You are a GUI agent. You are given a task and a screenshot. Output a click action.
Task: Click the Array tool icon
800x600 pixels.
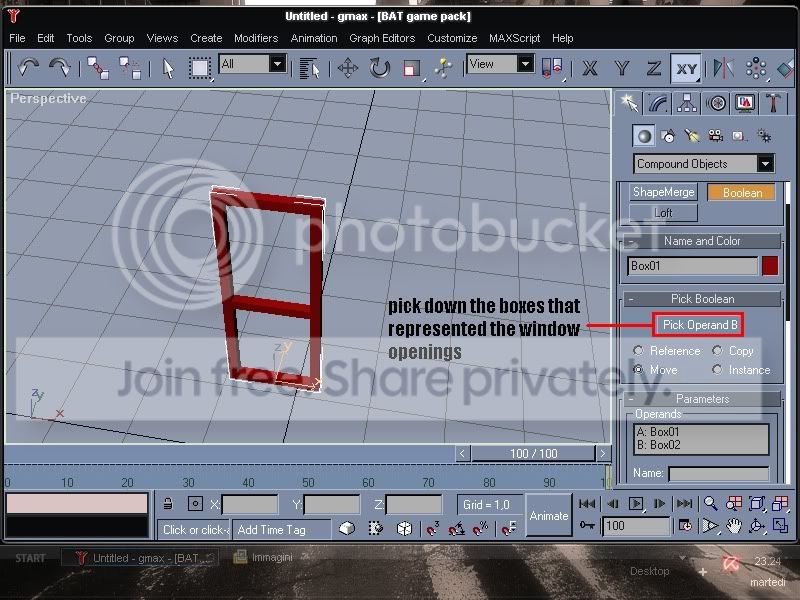756,68
